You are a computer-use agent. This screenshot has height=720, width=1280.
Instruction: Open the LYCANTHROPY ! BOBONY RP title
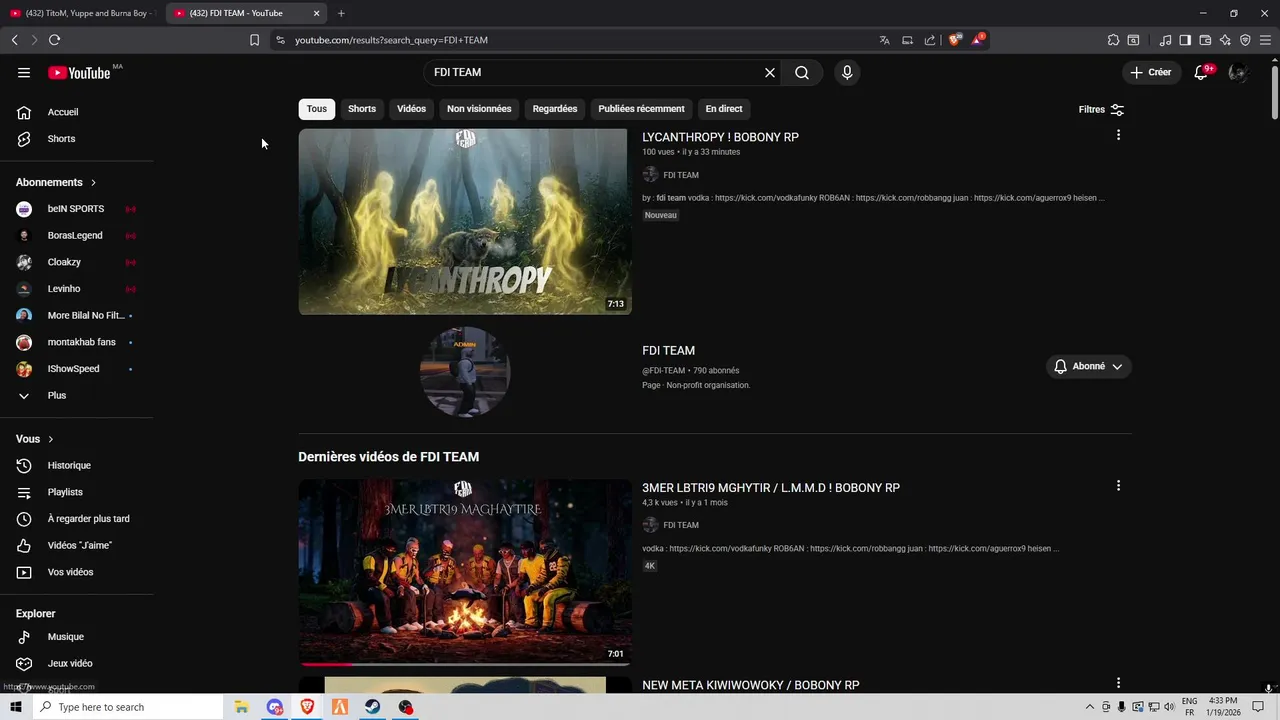(x=720, y=137)
